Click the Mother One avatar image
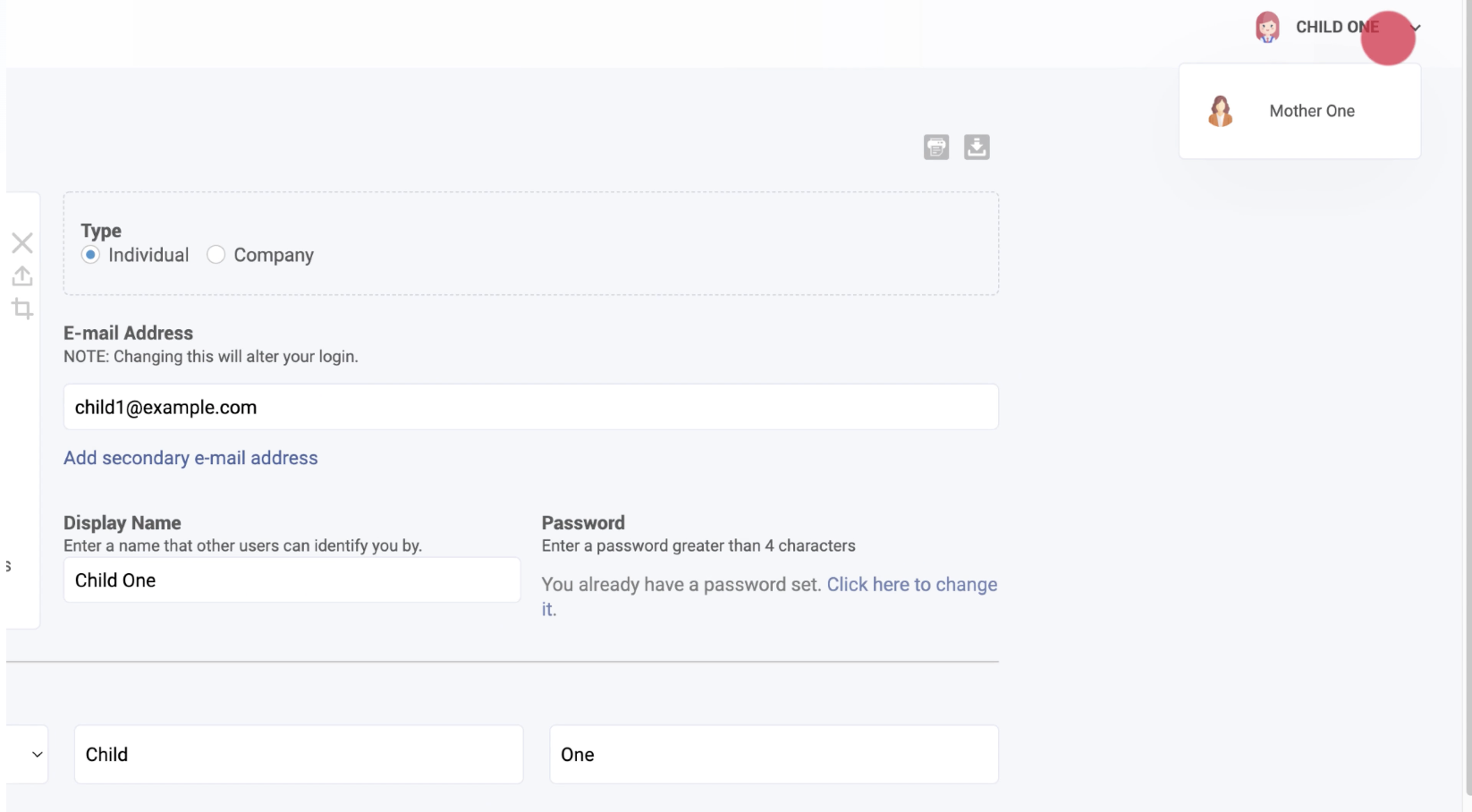The width and height of the screenshot is (1472, 812). coord(1220,112)
